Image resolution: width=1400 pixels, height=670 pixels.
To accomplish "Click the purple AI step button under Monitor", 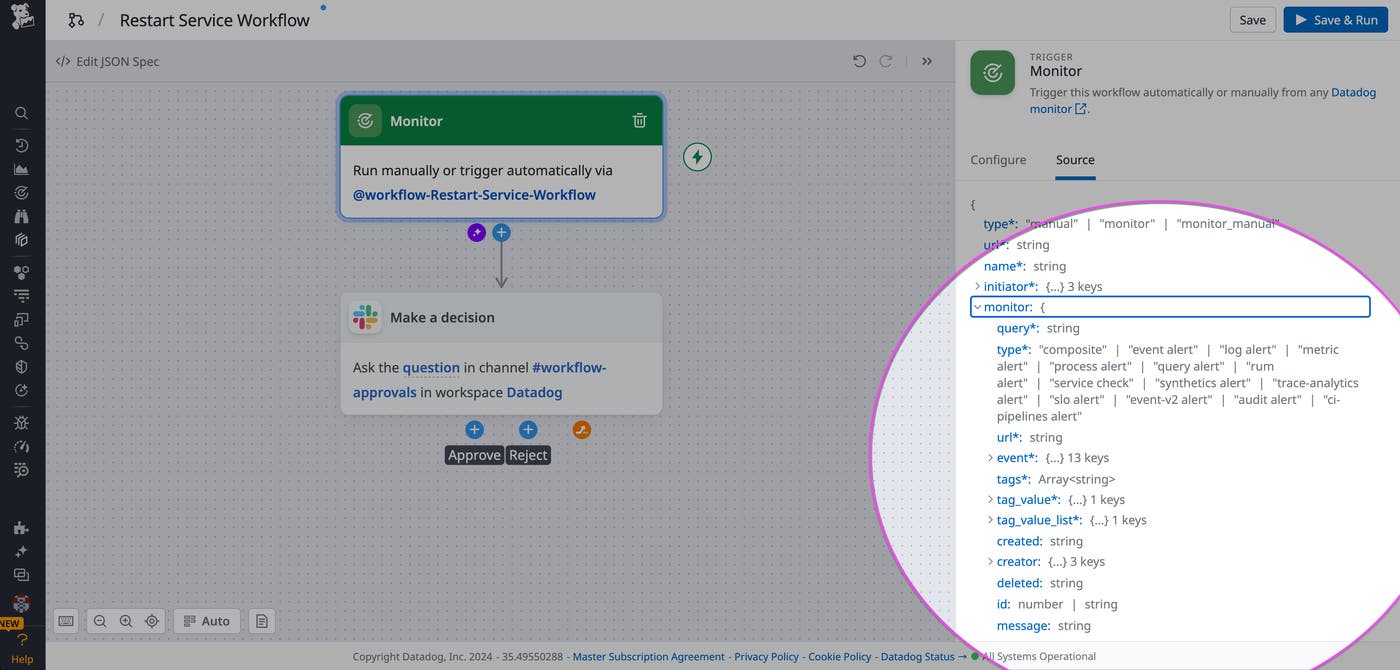I will (x=477, y=233).
